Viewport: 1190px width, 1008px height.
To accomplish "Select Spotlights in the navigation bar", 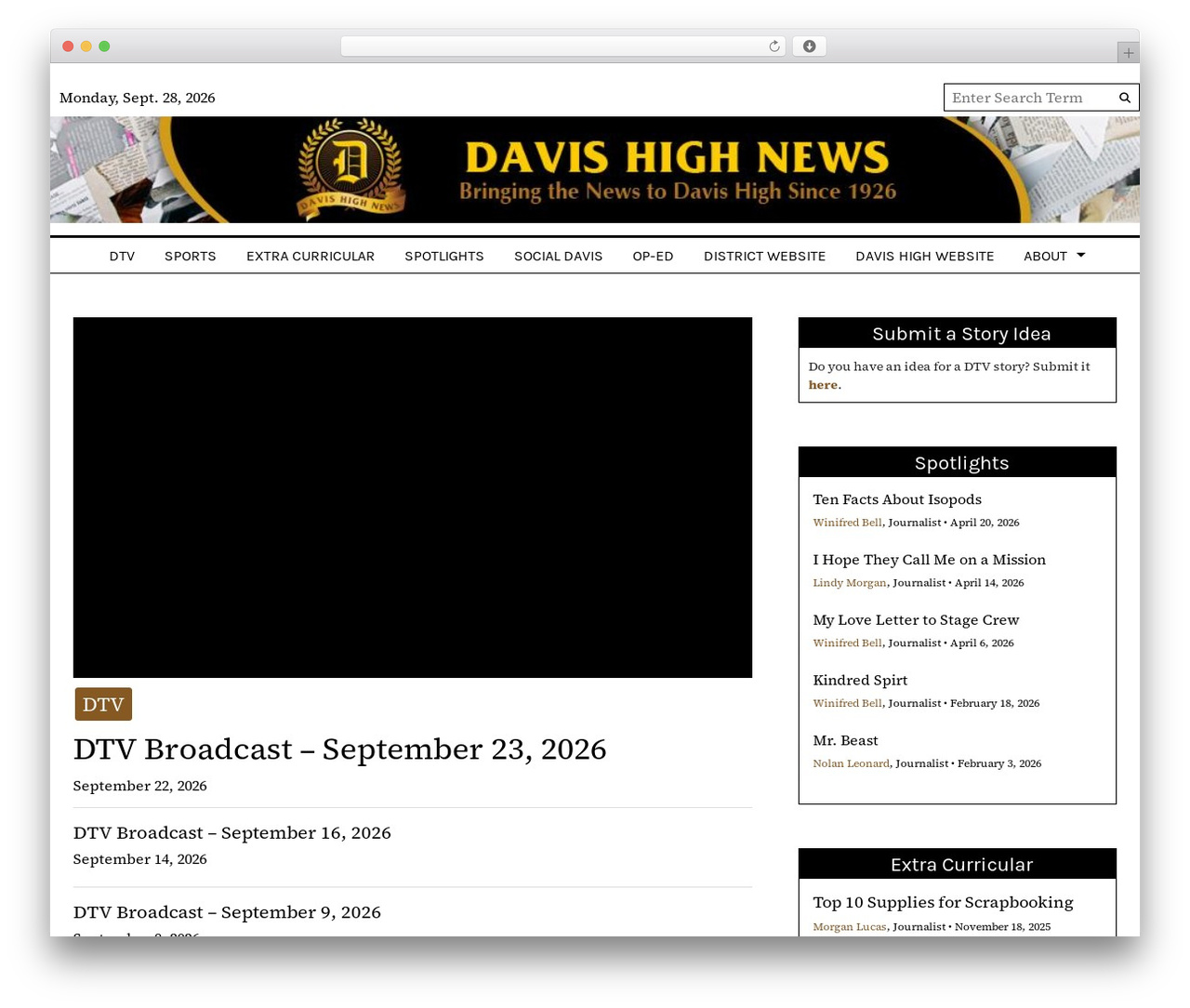I will [x=444, y=256].
